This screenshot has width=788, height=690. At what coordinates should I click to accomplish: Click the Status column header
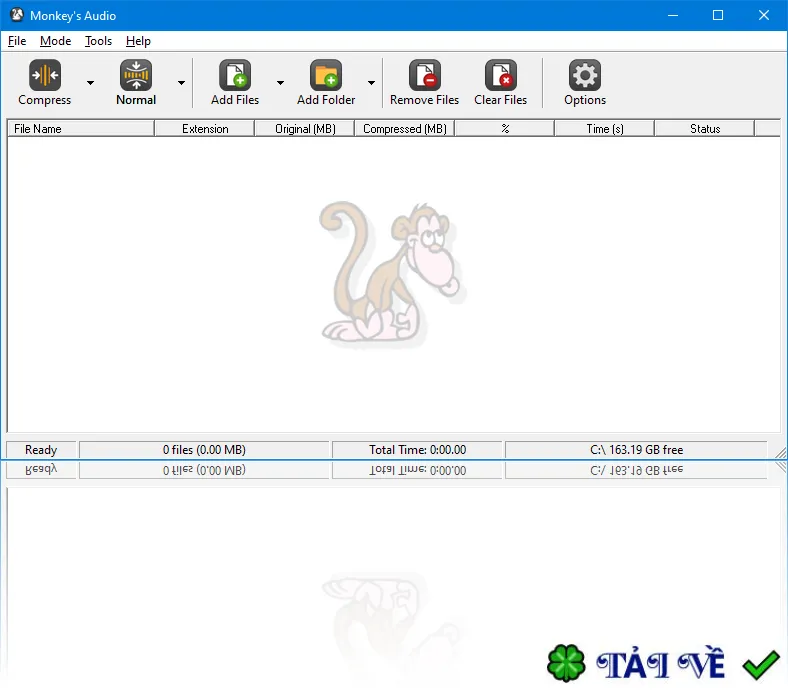[705, 129]
